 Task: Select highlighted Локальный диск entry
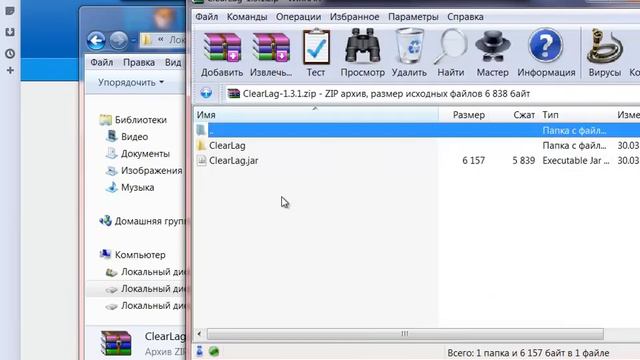click(153, 289)
